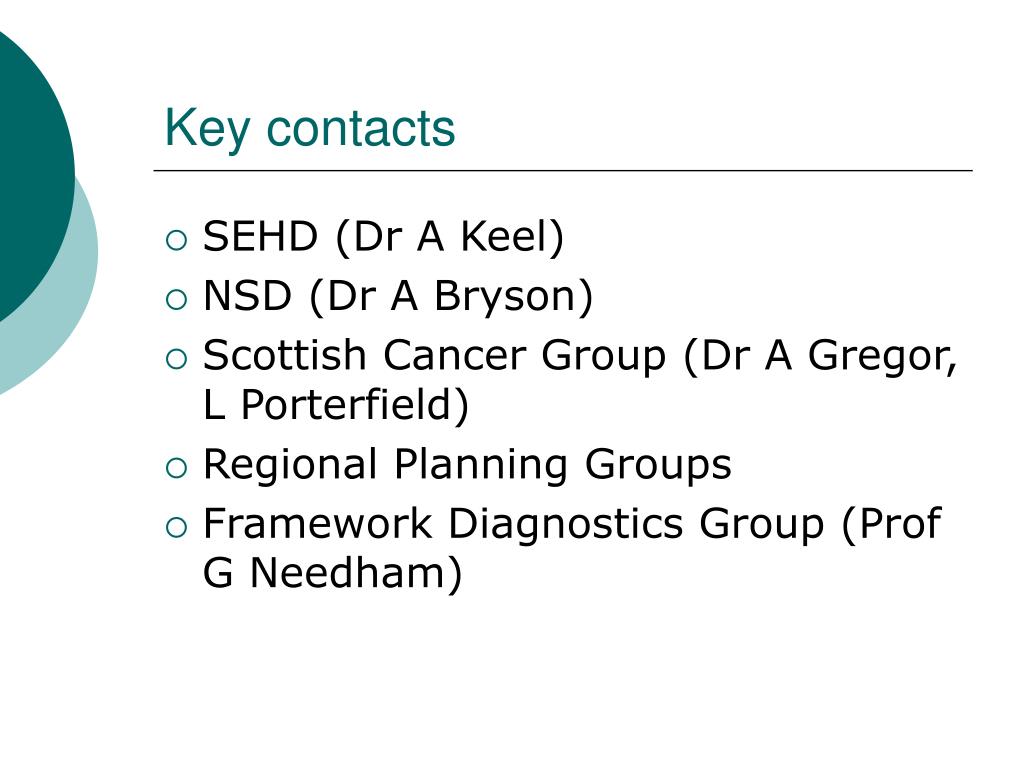The image size is (1024, 768).
Task: Click the word Prof in last bullet
Action: [900, 524]
